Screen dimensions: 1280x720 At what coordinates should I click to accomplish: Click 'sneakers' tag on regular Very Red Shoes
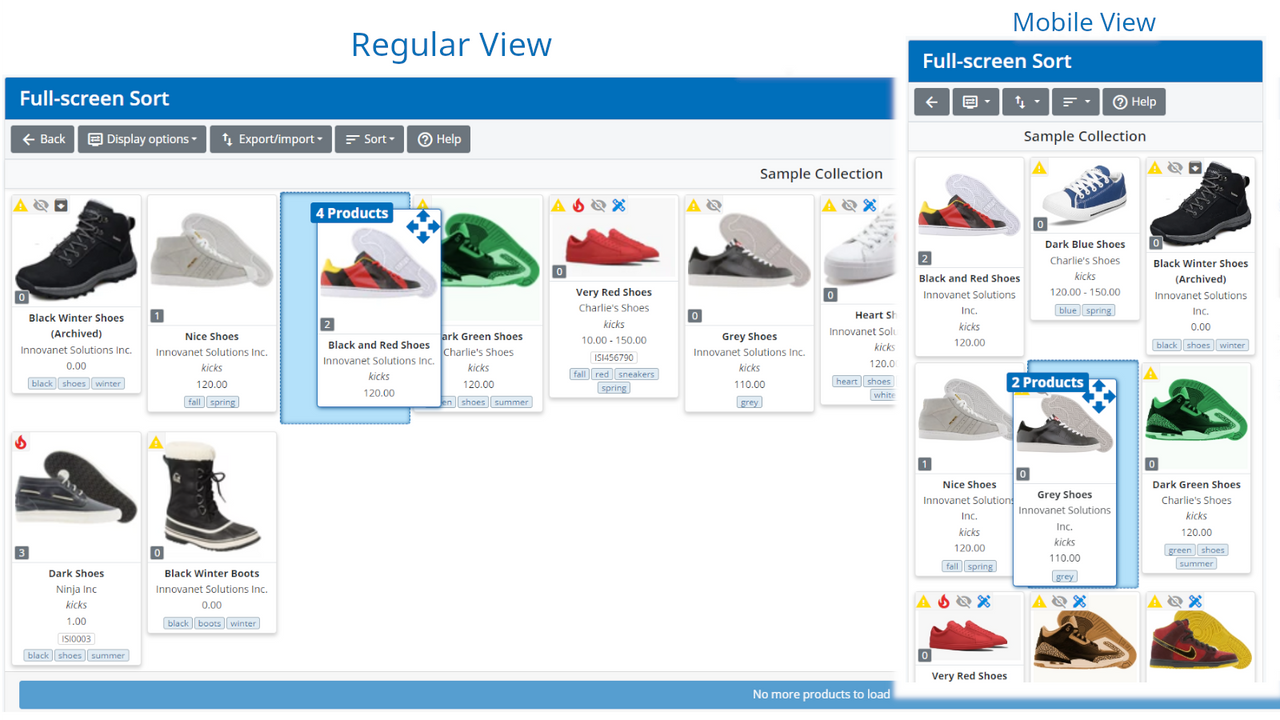[636, 374]
